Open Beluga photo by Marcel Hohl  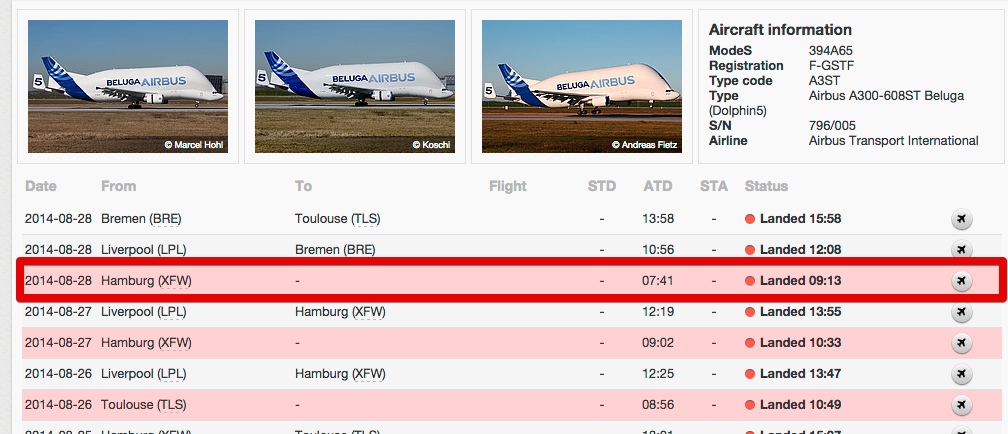pyautogui.click(x=128, y=87)
